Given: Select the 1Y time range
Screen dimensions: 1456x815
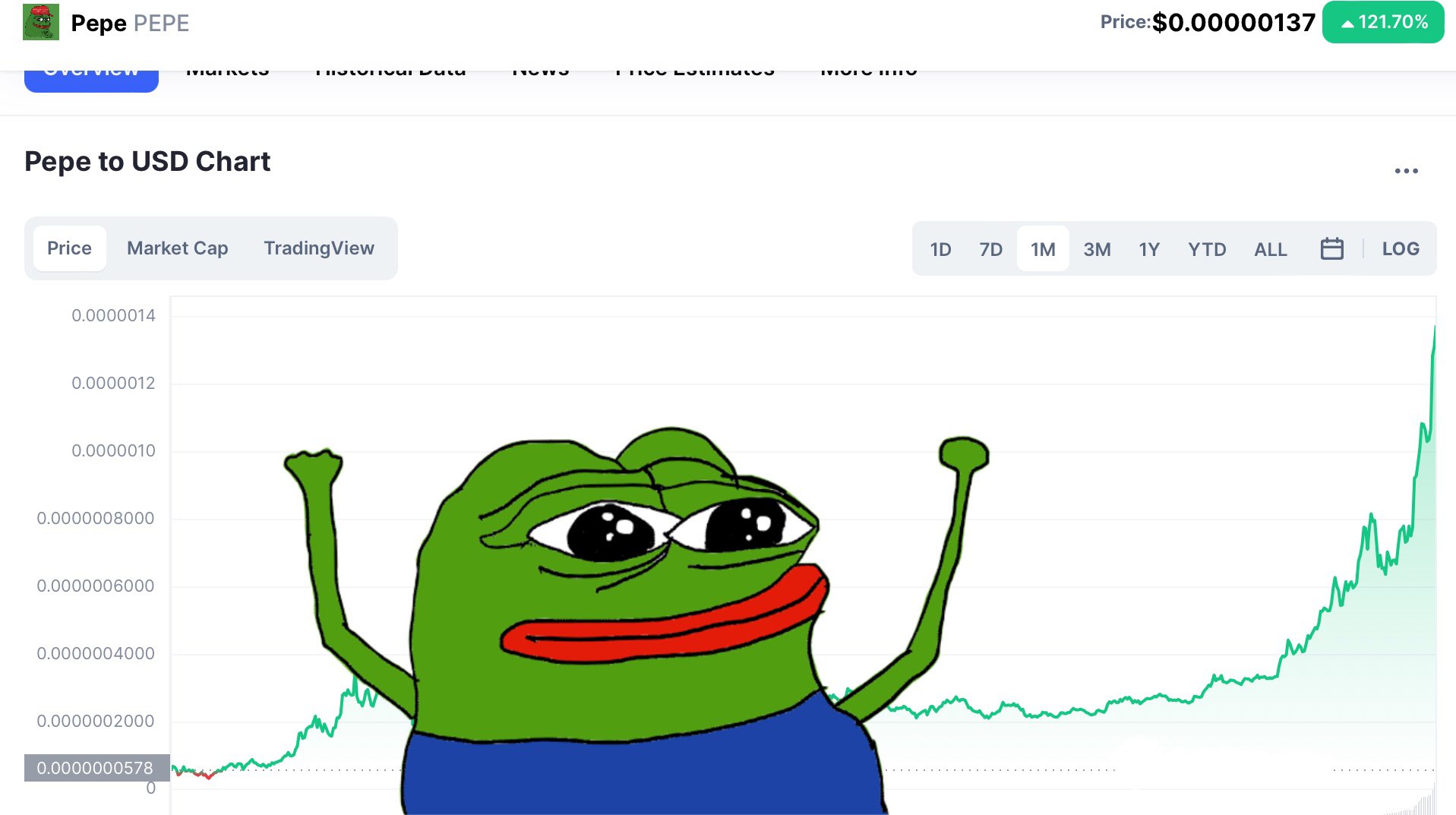Looking at the screenshot, I should click(1149, 249).
